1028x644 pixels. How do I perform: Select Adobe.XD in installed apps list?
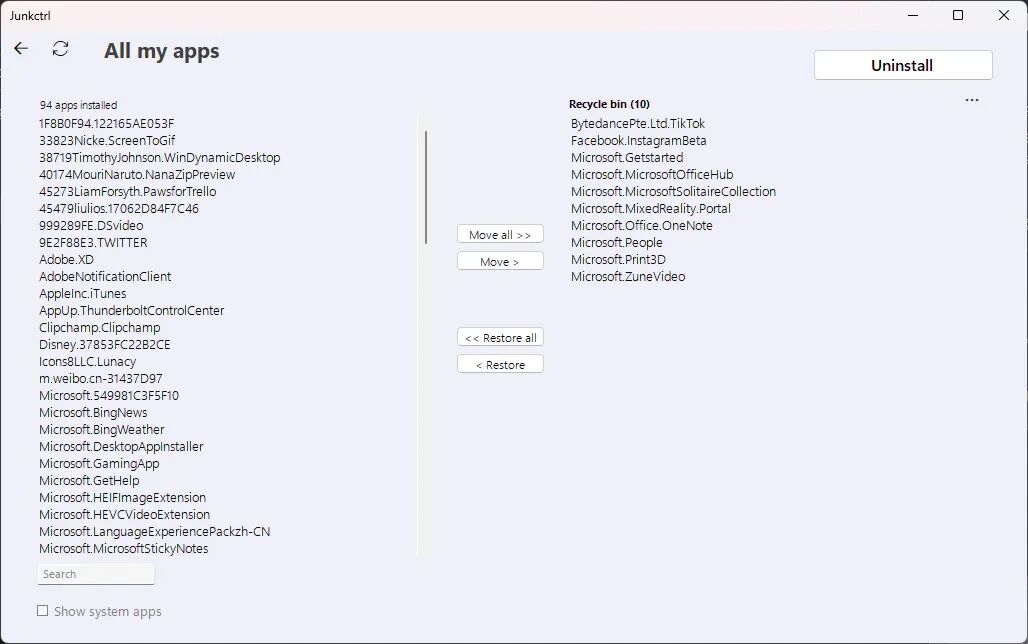(66, 259)
